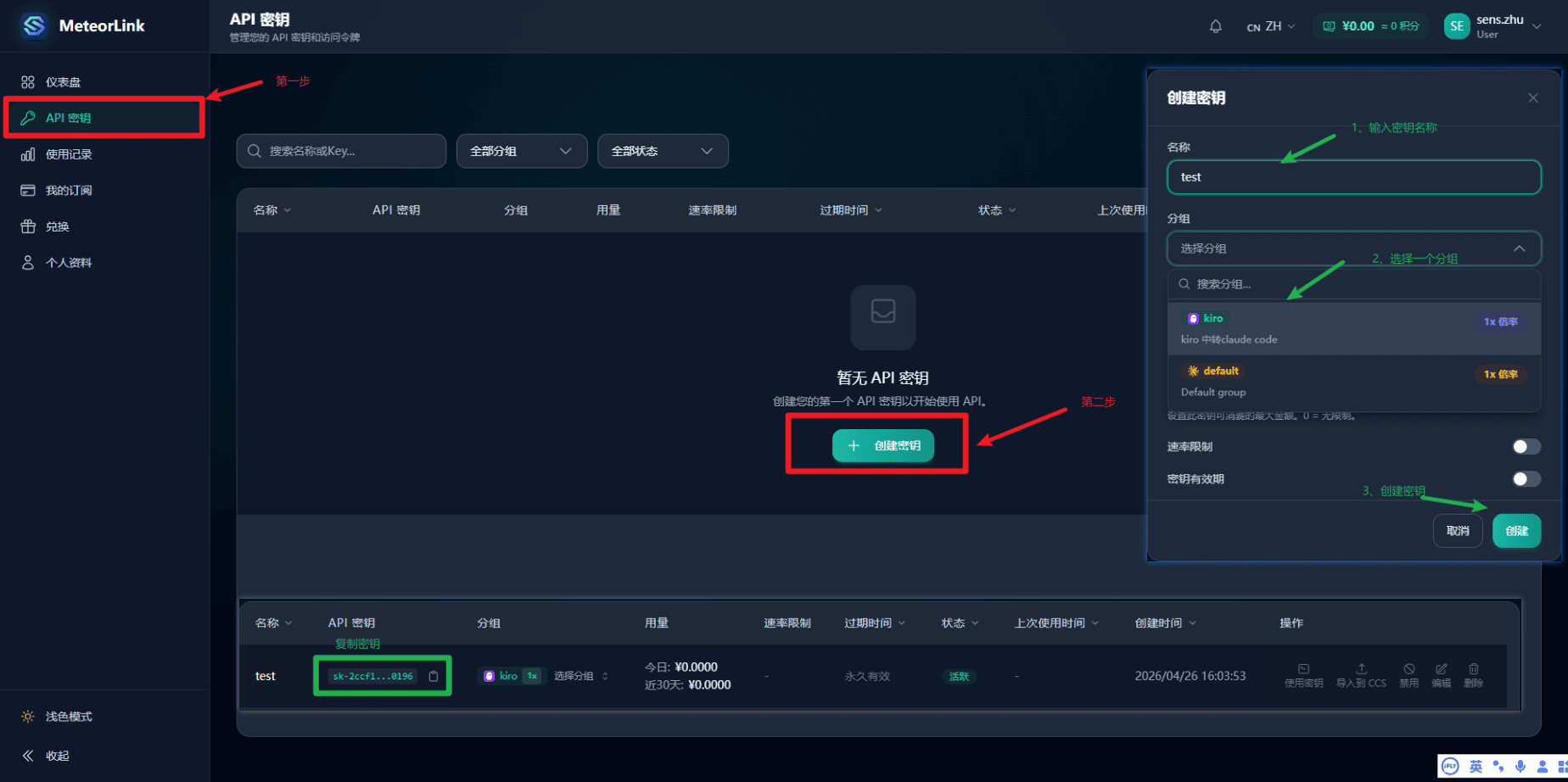
Task: Click the sk-2ccf1...0196 key text
Action: pos(372,676)
